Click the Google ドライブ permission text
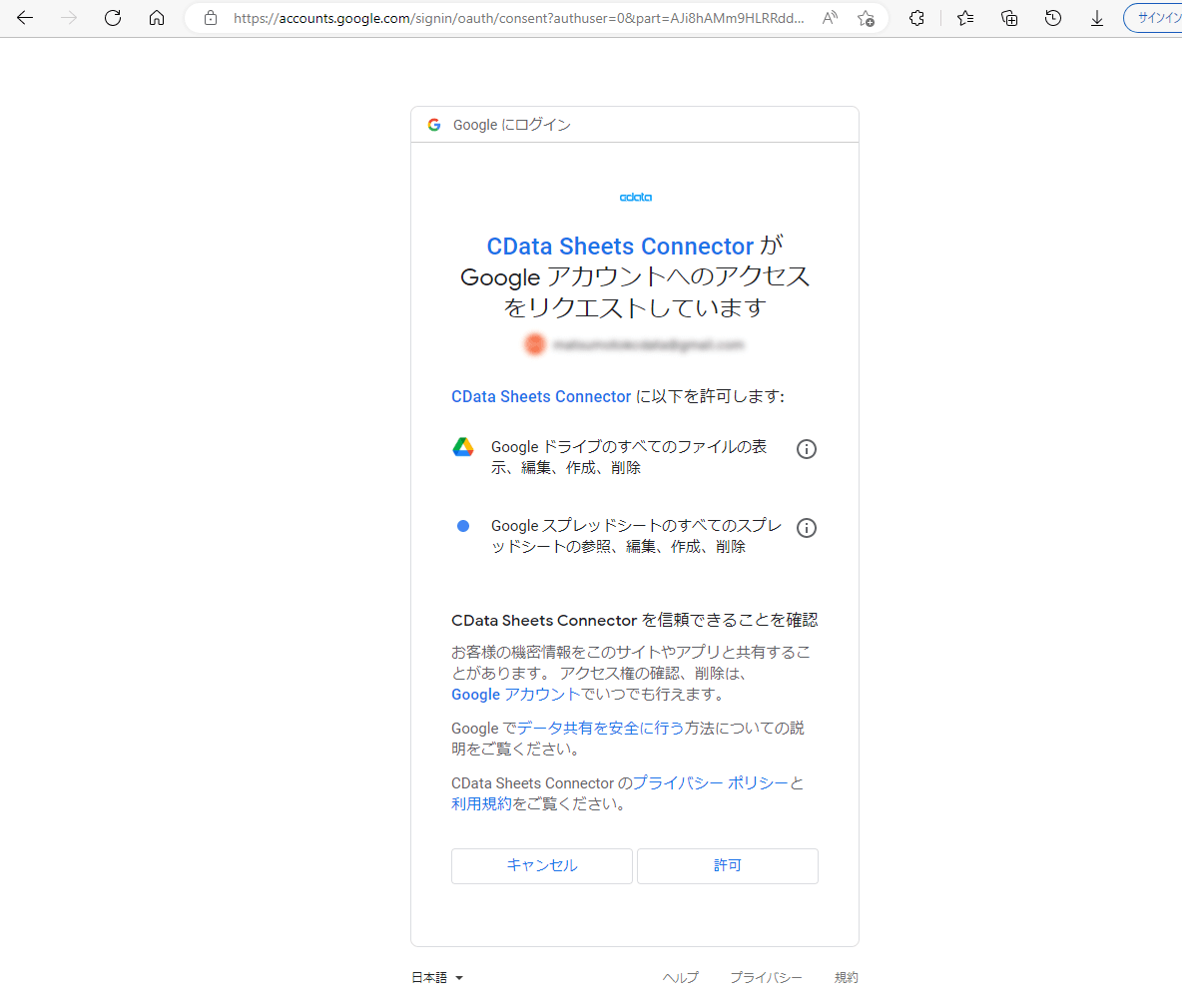The width and height of the screenshot is (1182, 1008). tap(629, 457)
